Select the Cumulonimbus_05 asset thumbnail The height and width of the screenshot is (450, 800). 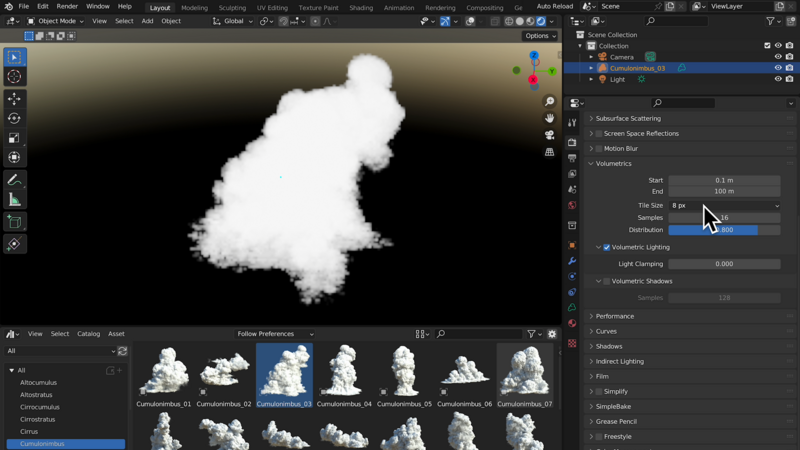(404, 376)
